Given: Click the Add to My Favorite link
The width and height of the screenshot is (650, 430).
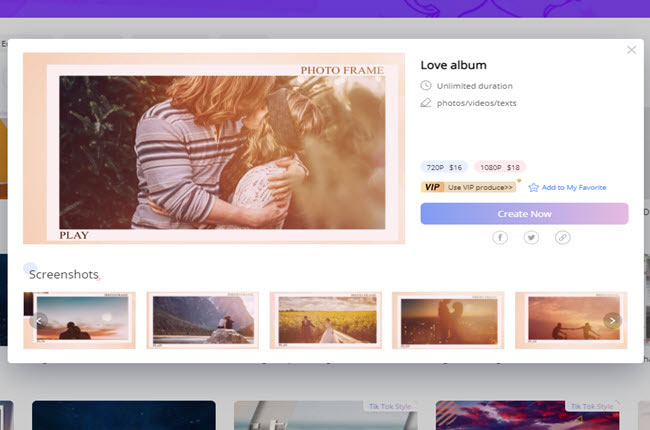Looking at the screenshot, I should [573, 187].
